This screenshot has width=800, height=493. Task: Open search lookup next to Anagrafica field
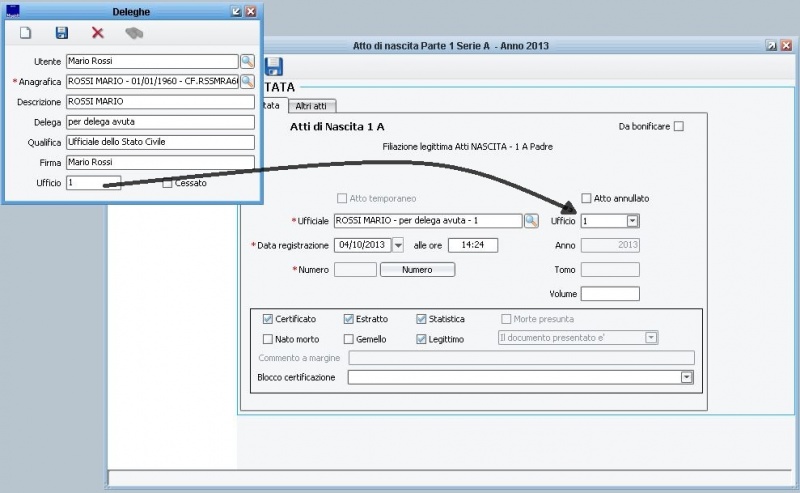tap(247, 82)
